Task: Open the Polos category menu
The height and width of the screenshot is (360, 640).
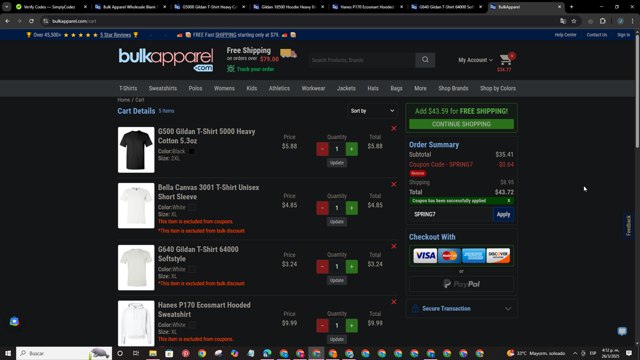Action: click(x=195, y=88)
